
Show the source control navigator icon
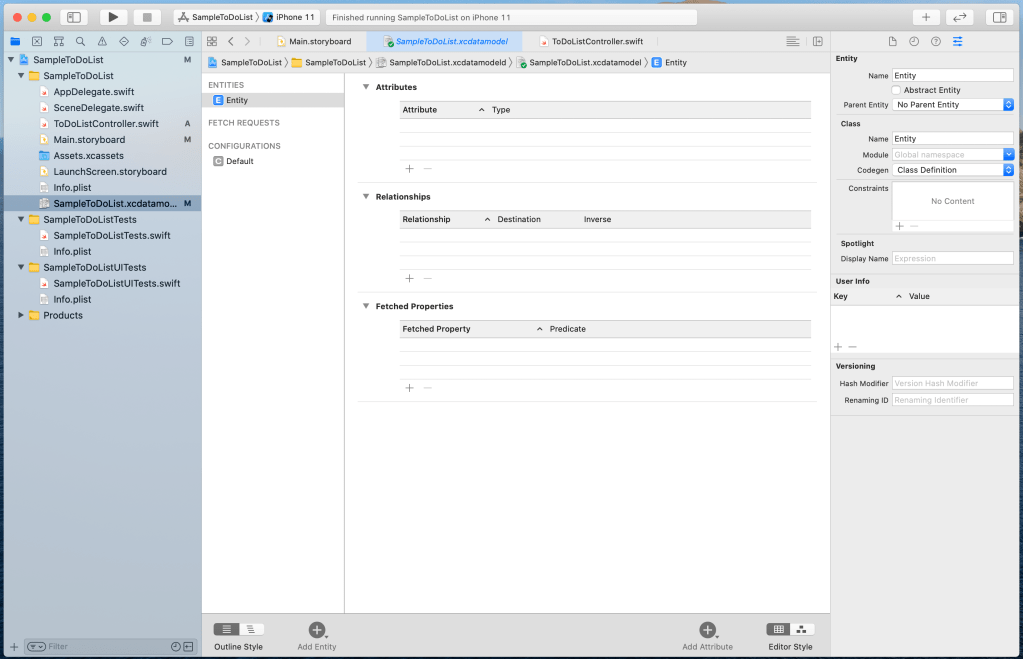pos(37,41)
